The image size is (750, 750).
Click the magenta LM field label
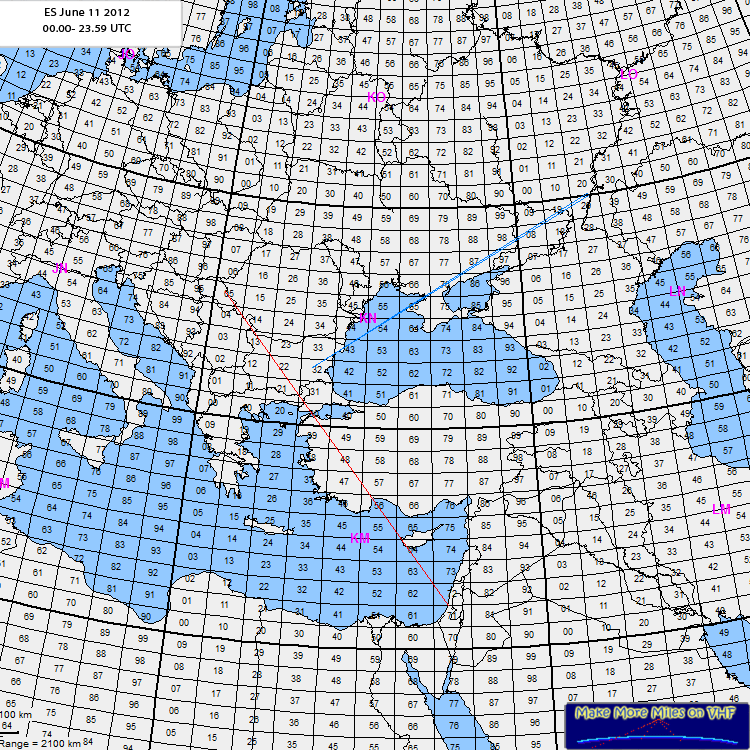click(x=721, y=509)
